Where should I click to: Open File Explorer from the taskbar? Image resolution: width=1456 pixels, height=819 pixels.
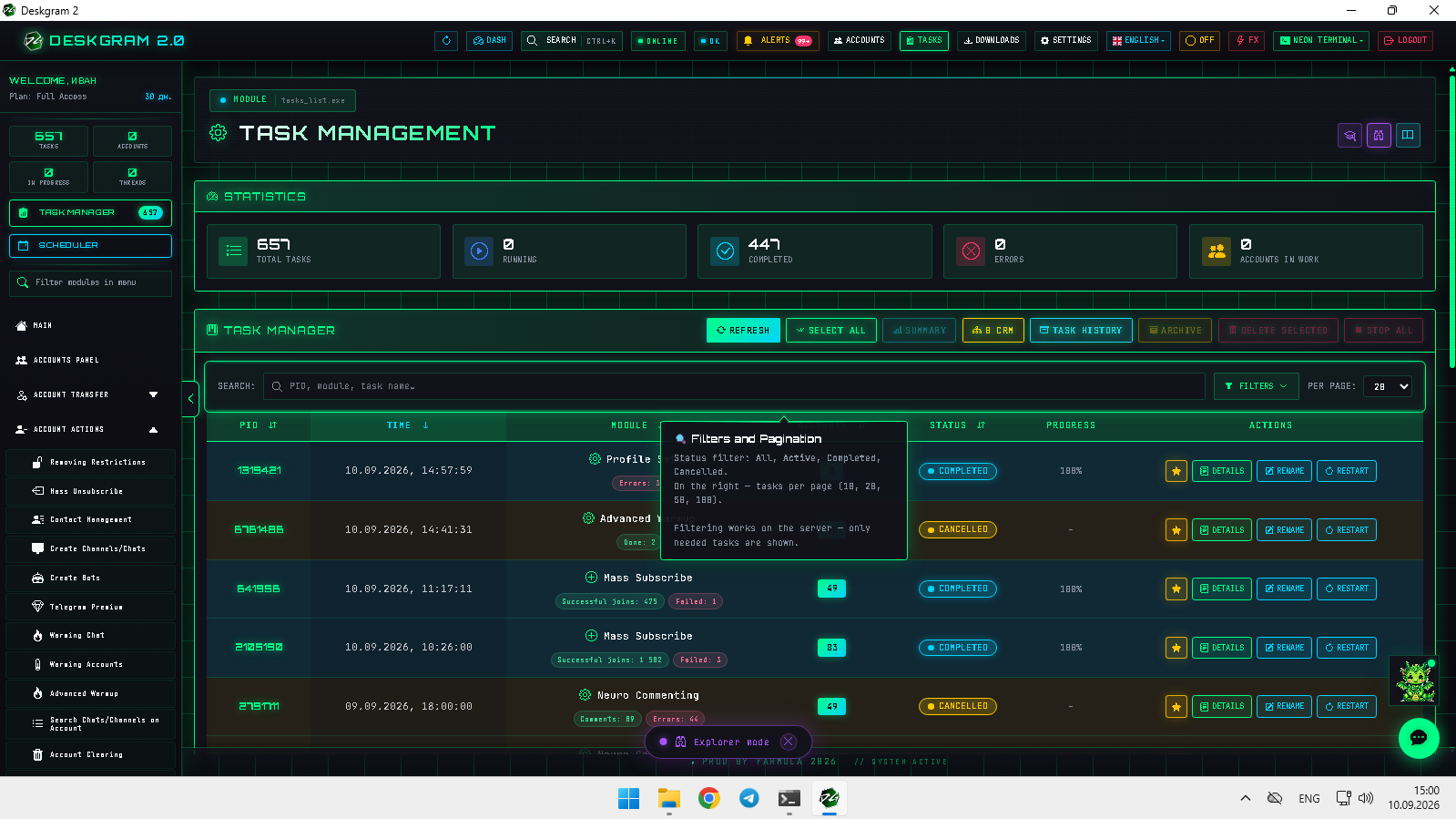(669, 798)
